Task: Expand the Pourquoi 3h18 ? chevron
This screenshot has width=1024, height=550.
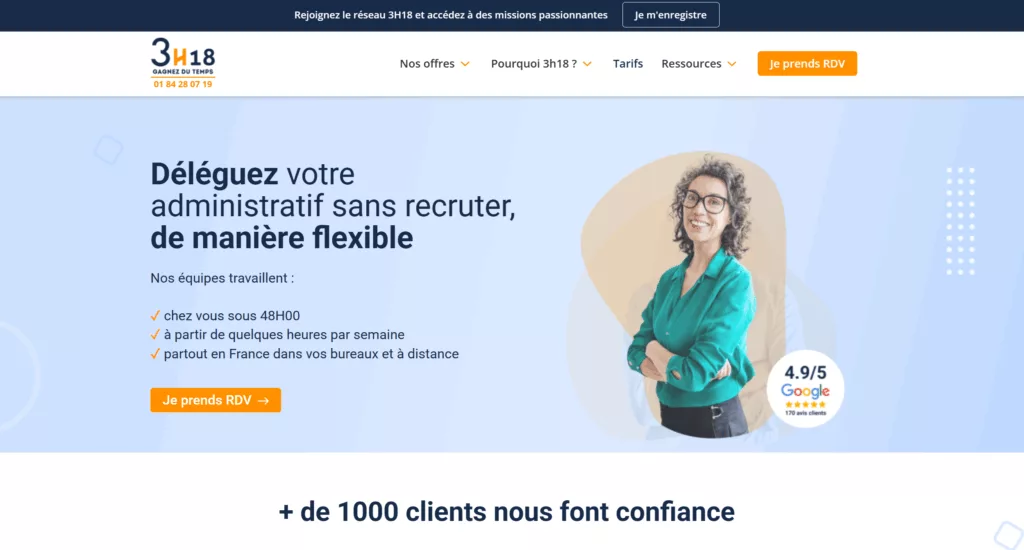Action: point(587,64)
